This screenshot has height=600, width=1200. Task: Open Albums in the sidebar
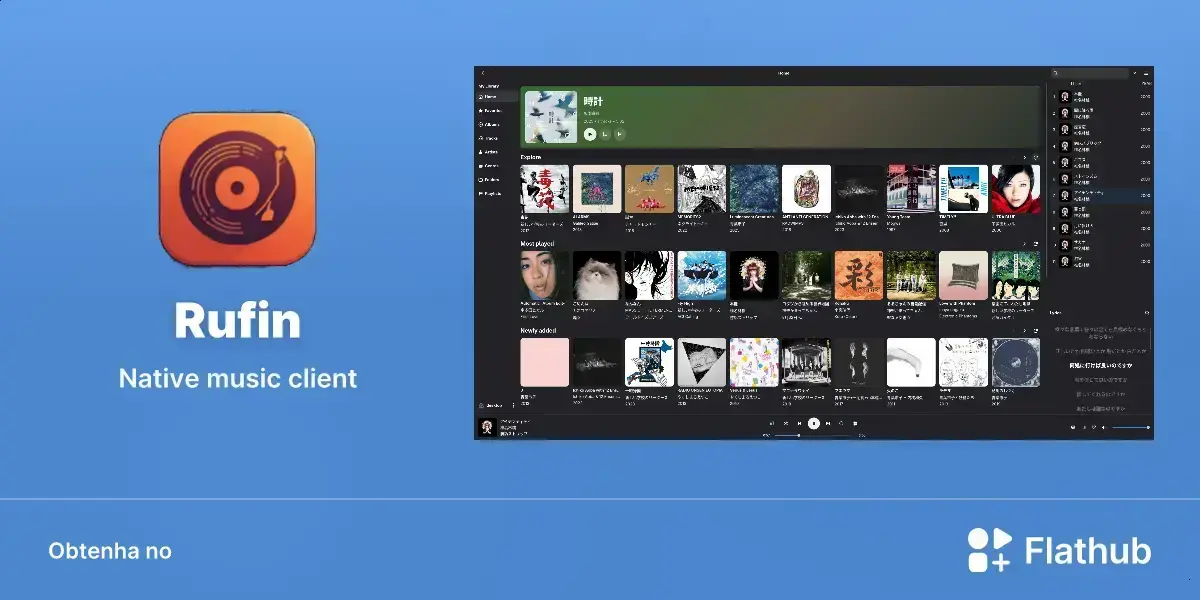click(x=497, y=124)
